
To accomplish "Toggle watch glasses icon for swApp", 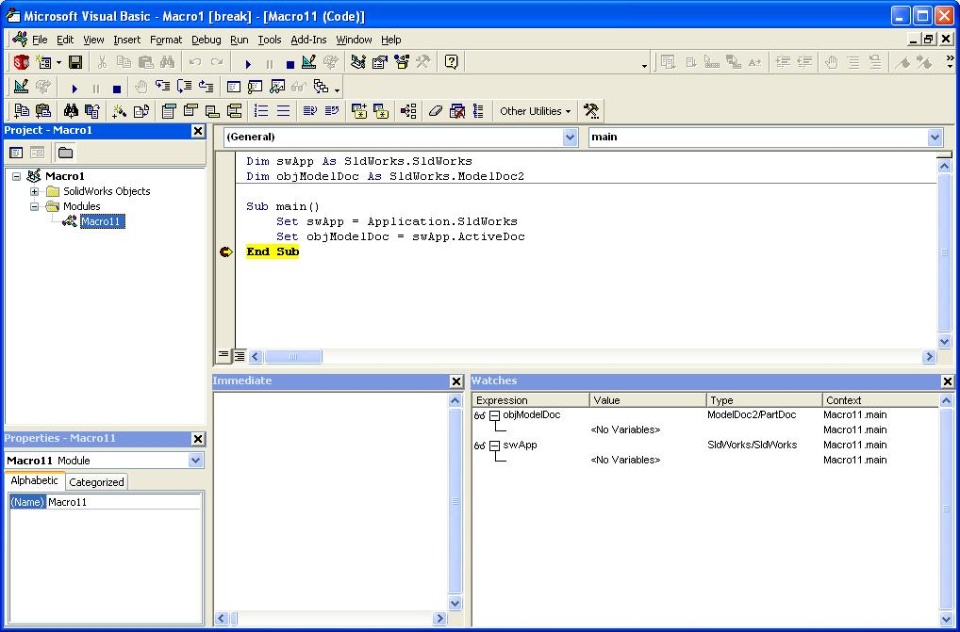I will pos(479,445).
